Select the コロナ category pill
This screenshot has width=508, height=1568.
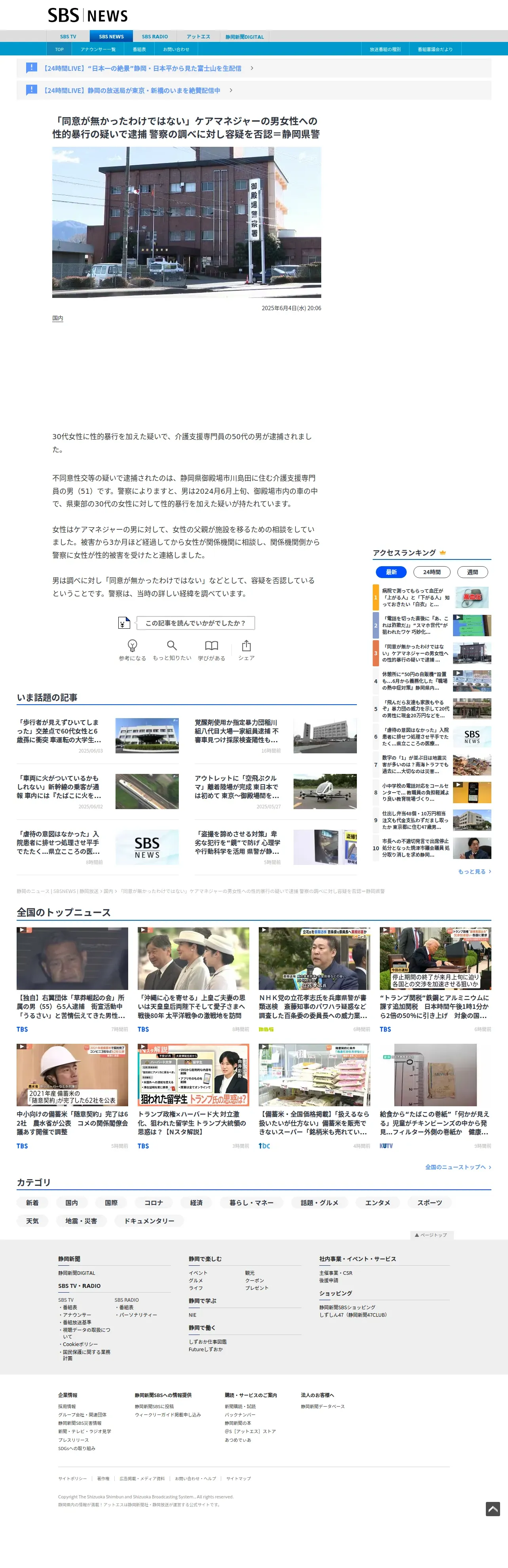[154, 1202]
